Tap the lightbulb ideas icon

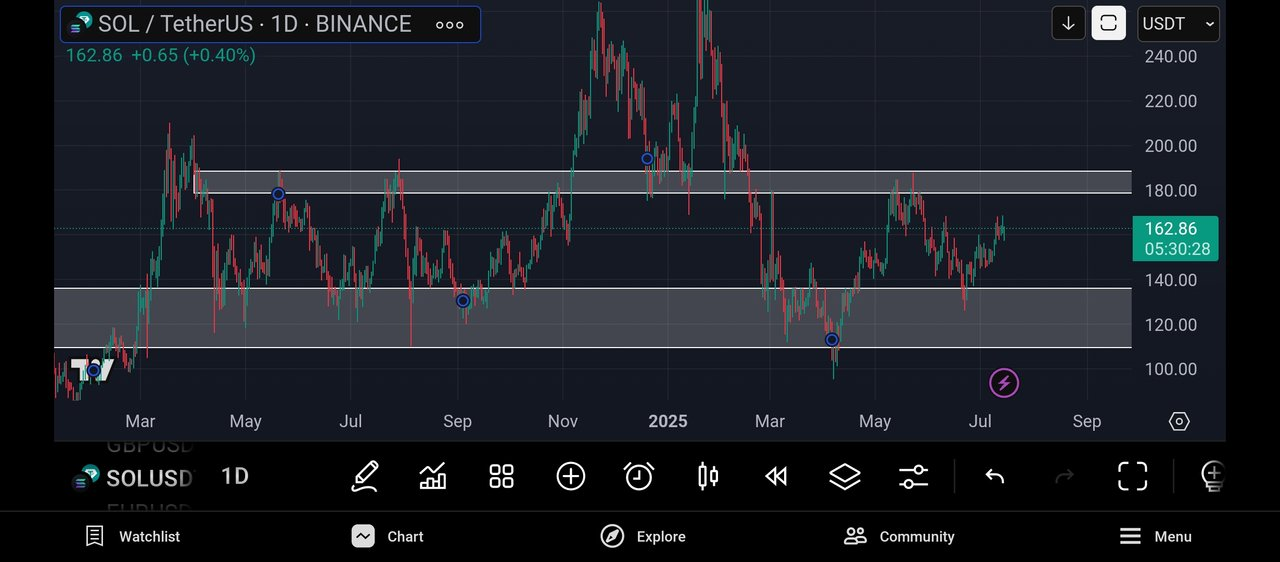tap(1212, 476)
